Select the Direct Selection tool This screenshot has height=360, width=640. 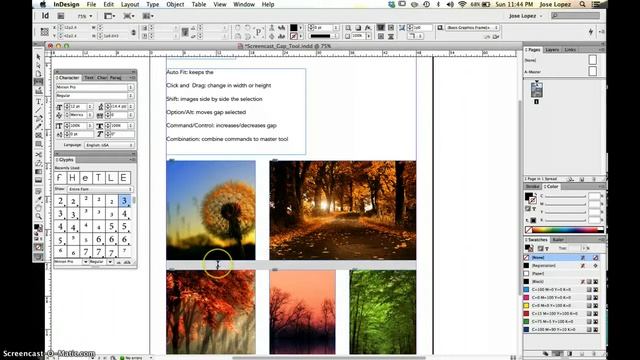38,65
